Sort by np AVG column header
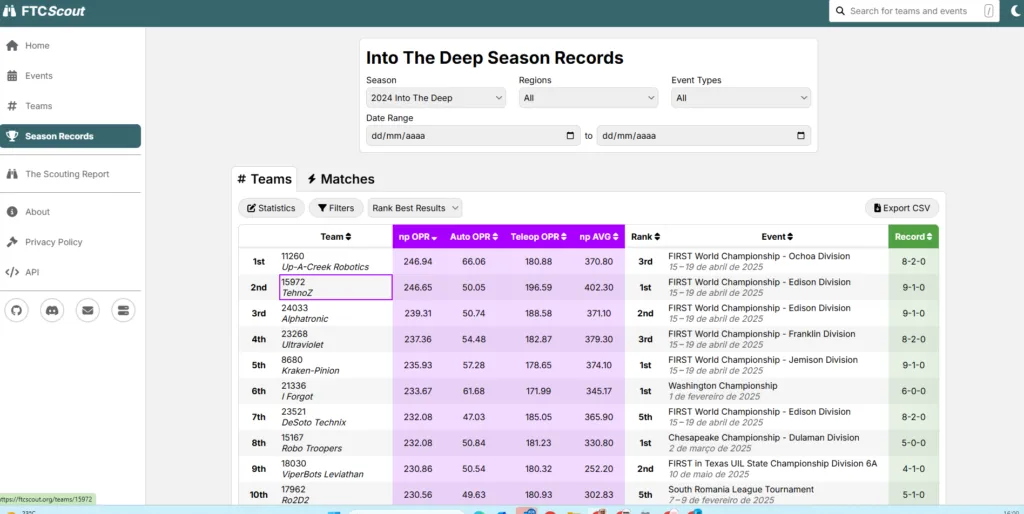This screenshot has width=1024, height=514. pyautogui.click(x=600, y=236)
